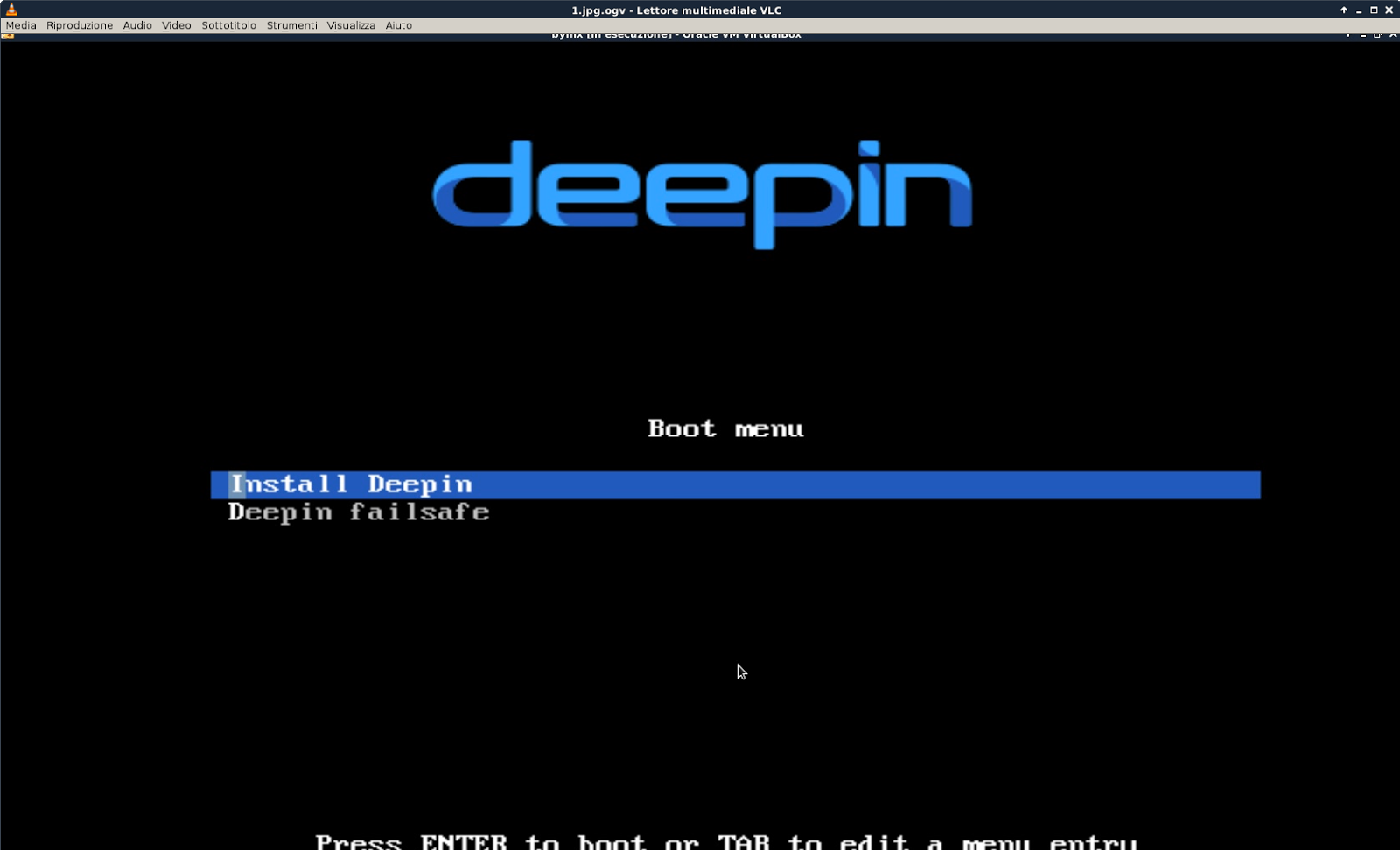Open the Strumenti menu
This screenshot has width=1400, height=850.
click(292, 25)
